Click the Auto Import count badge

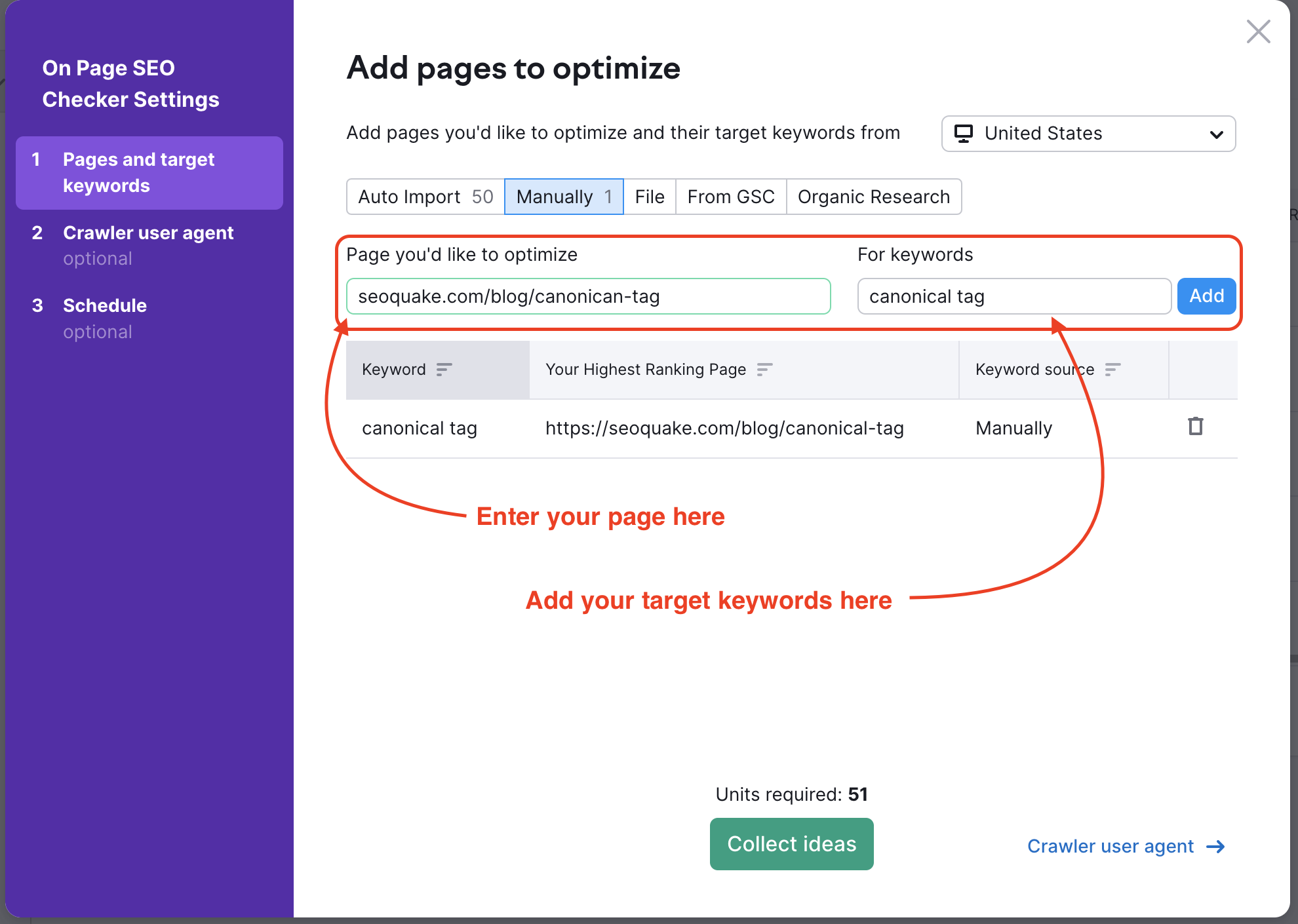coord(482,197)
